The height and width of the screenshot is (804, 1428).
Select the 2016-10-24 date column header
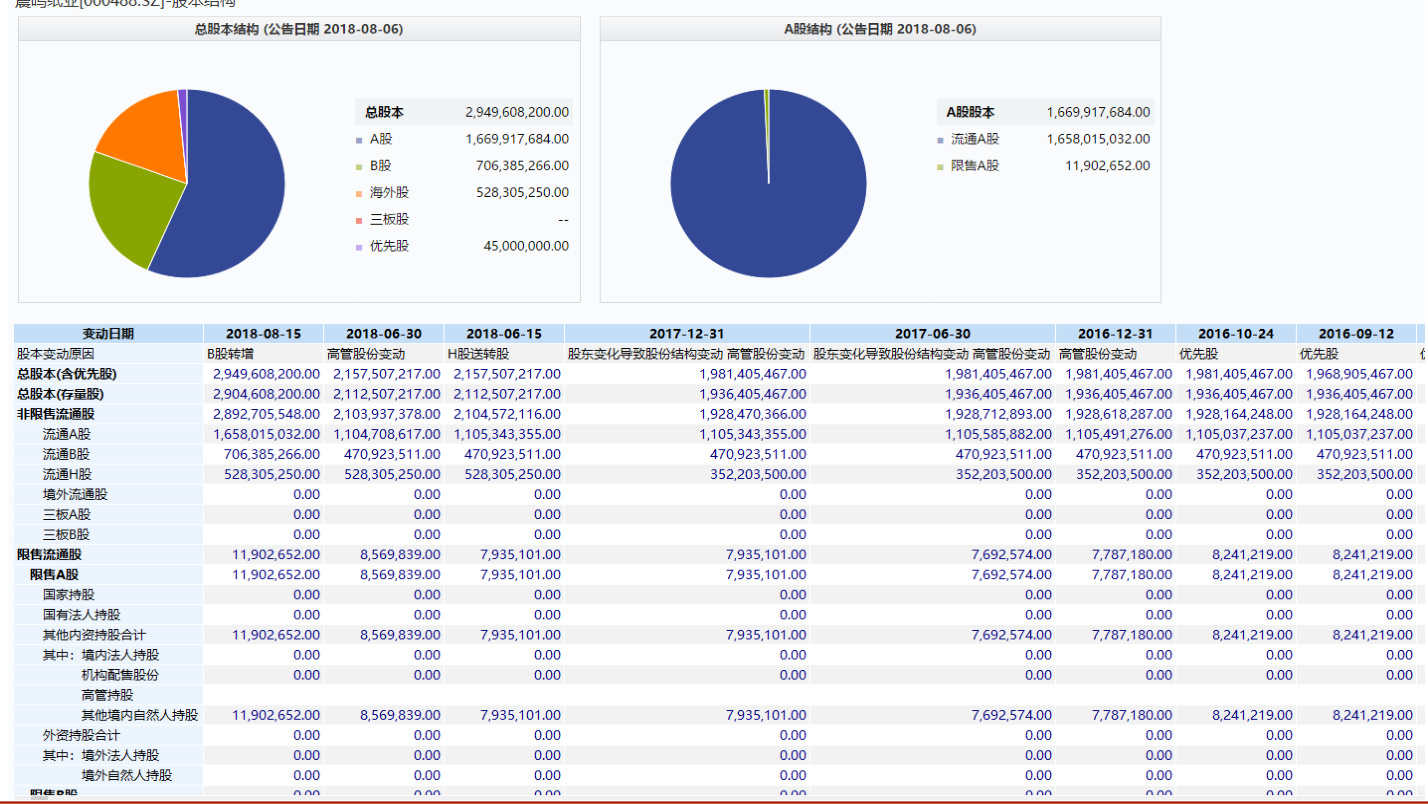pyautogui.click(x=1235, y=334)
